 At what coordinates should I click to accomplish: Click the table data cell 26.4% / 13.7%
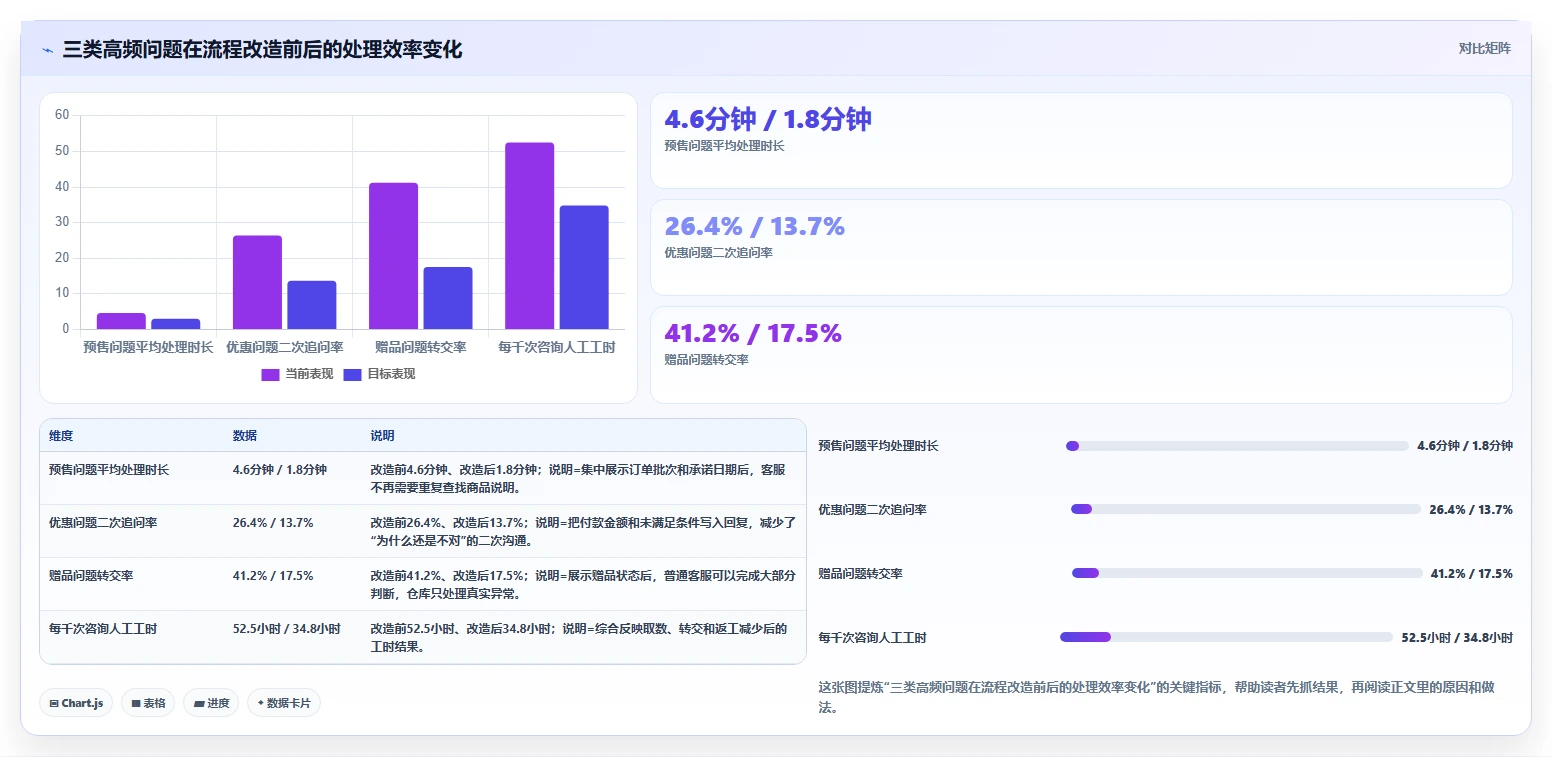tap(273, 522)
